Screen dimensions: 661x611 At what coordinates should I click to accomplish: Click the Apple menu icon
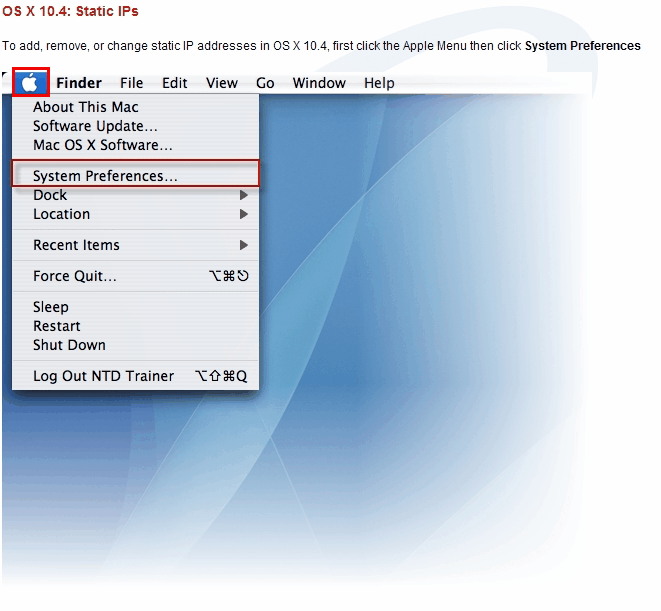[31, 82]
